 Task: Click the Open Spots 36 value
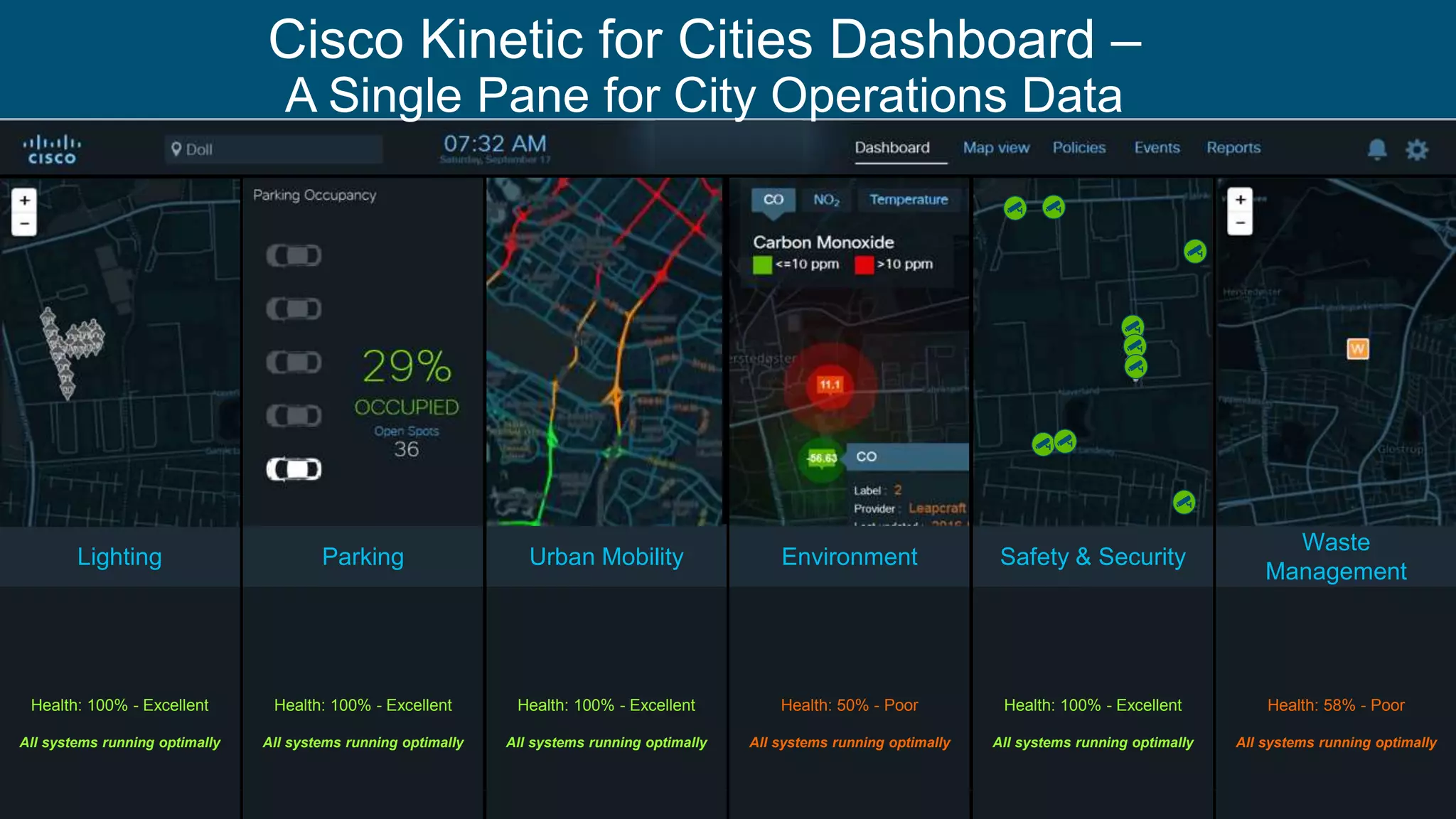pyautogui.click(x=407, y=449)
